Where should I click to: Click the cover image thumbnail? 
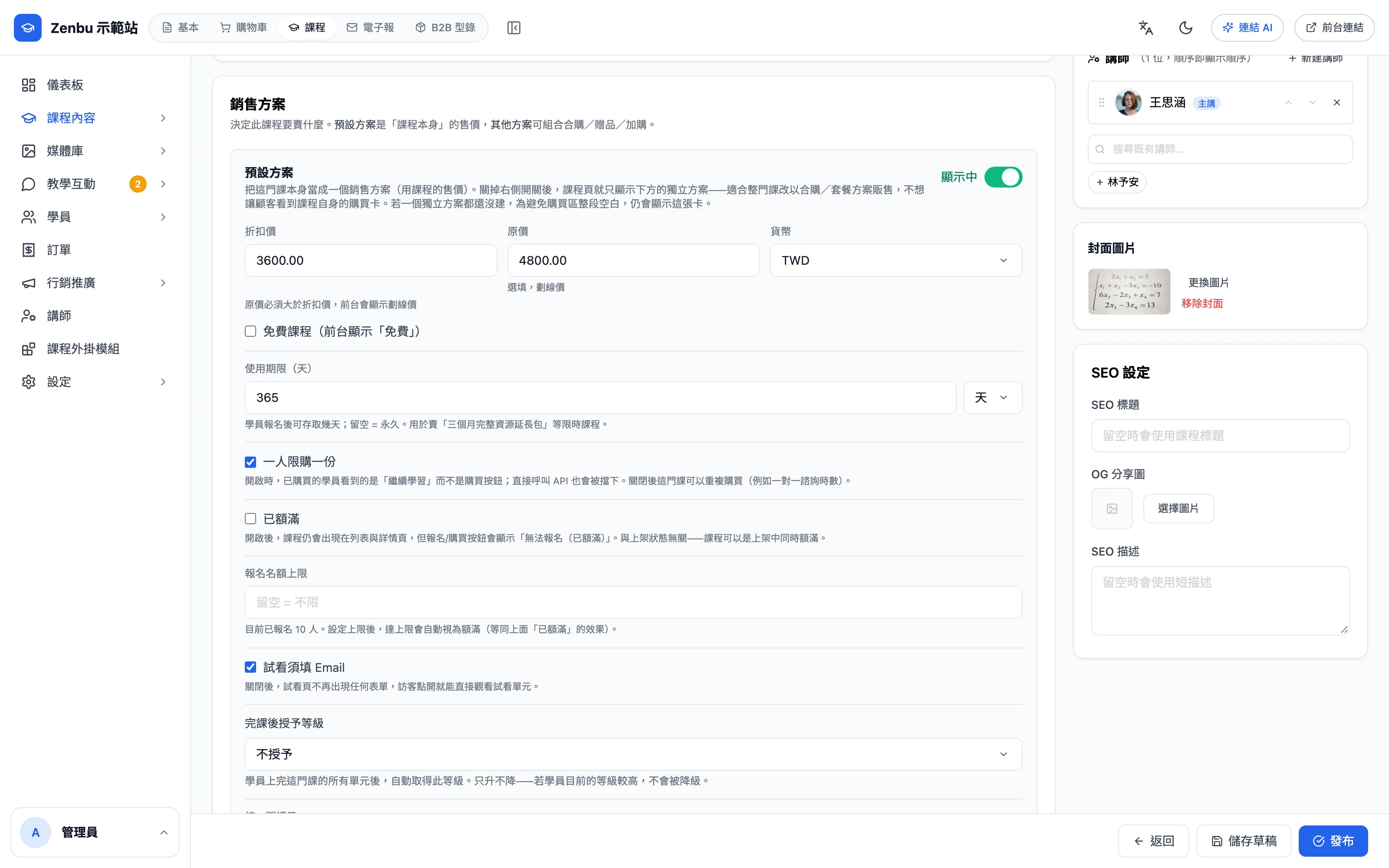(1129, 292)
